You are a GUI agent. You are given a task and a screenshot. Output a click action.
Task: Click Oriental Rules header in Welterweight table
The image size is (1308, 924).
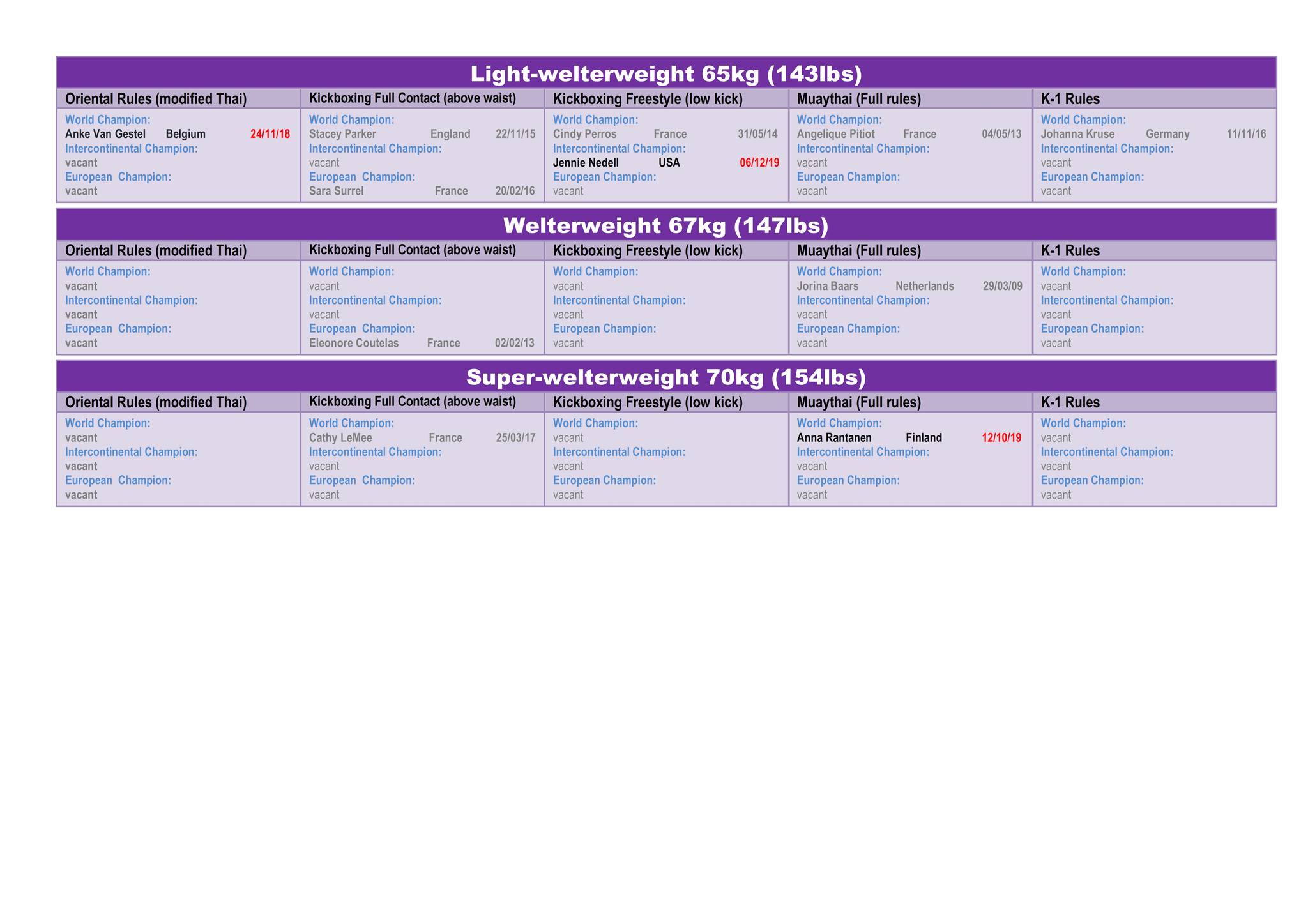coord(156,251)
